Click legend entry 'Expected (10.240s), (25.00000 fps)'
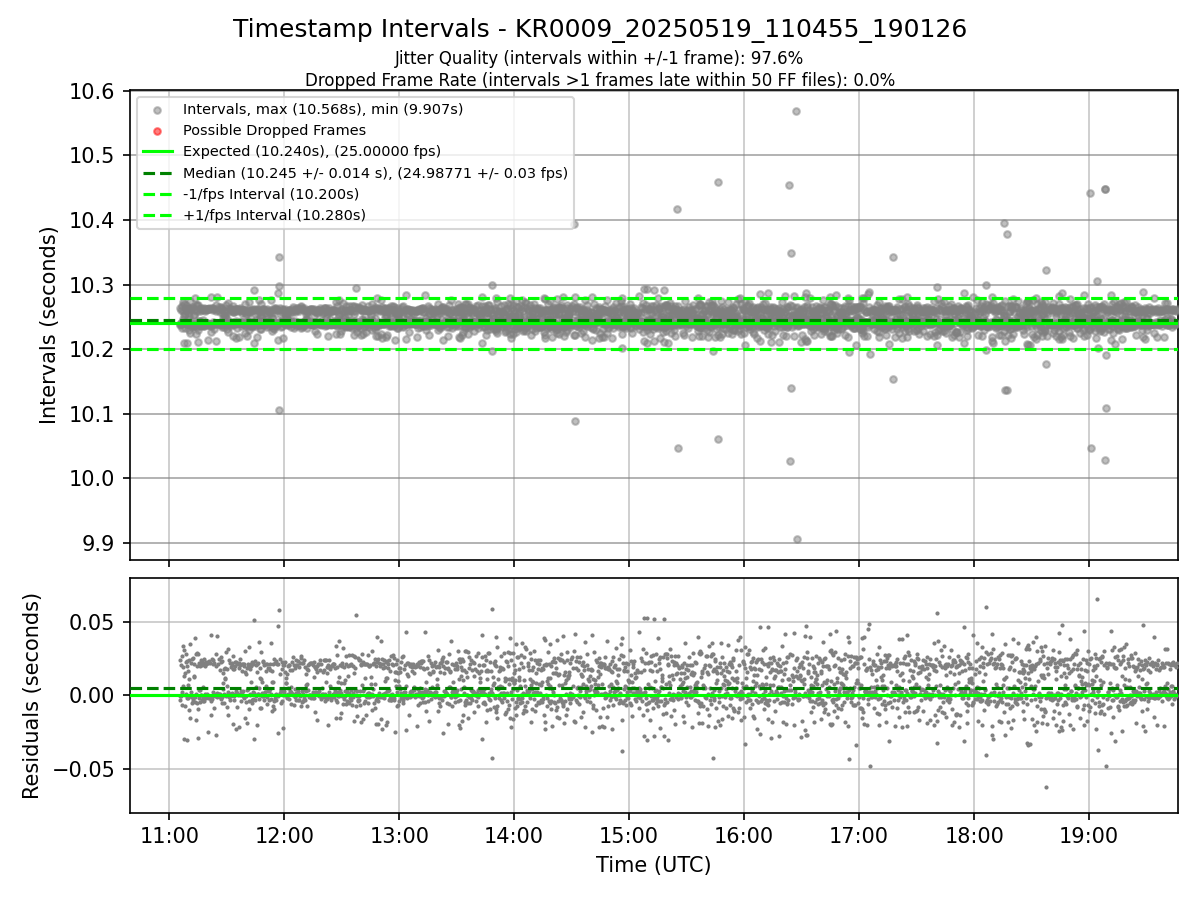 coord(312,151)
